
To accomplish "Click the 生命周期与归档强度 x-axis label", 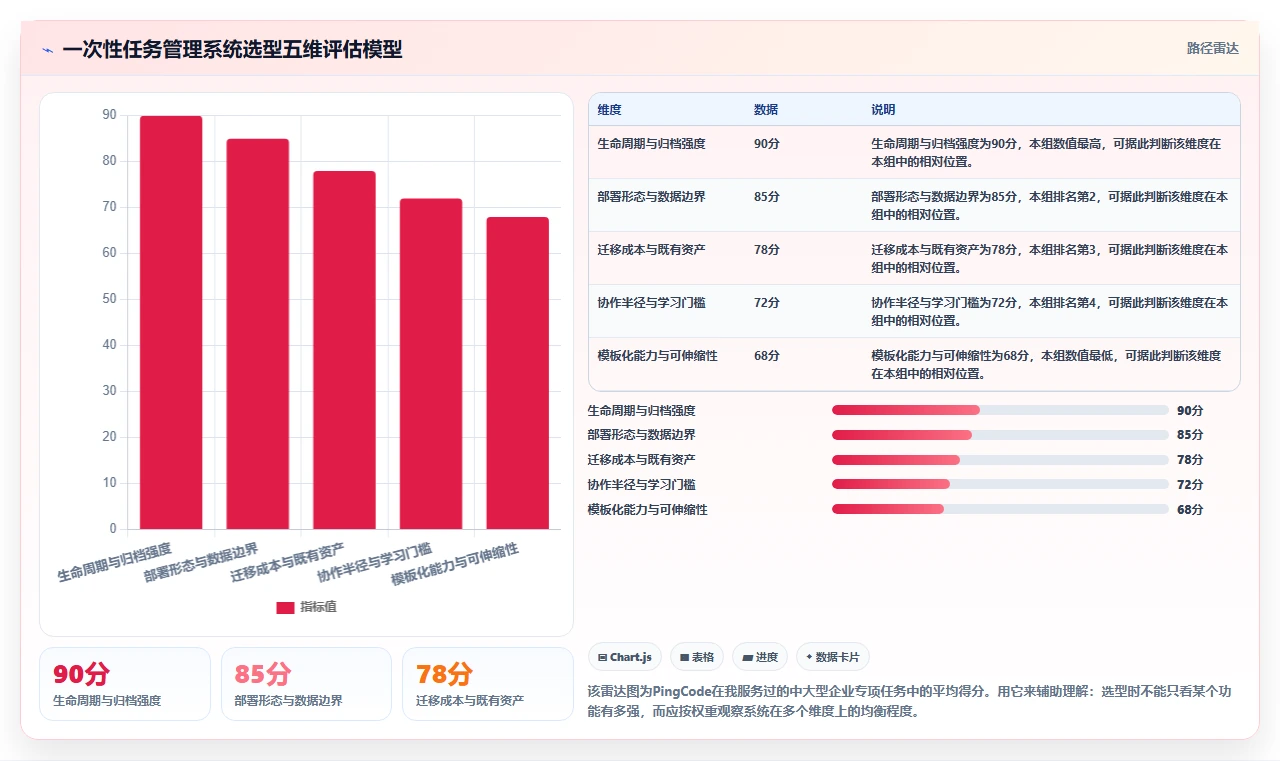I will [x=114, y=562].
